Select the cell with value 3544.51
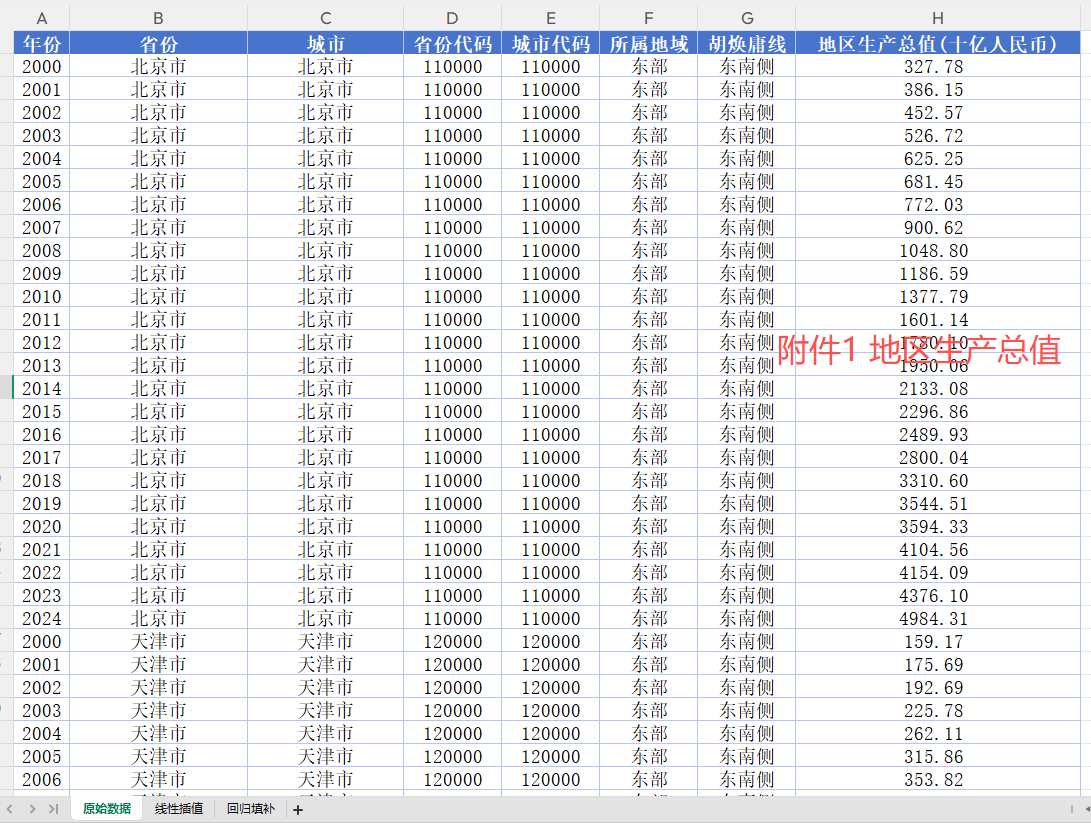The height and width of the screenshot is (823, 1091). (x=938, y=503)
